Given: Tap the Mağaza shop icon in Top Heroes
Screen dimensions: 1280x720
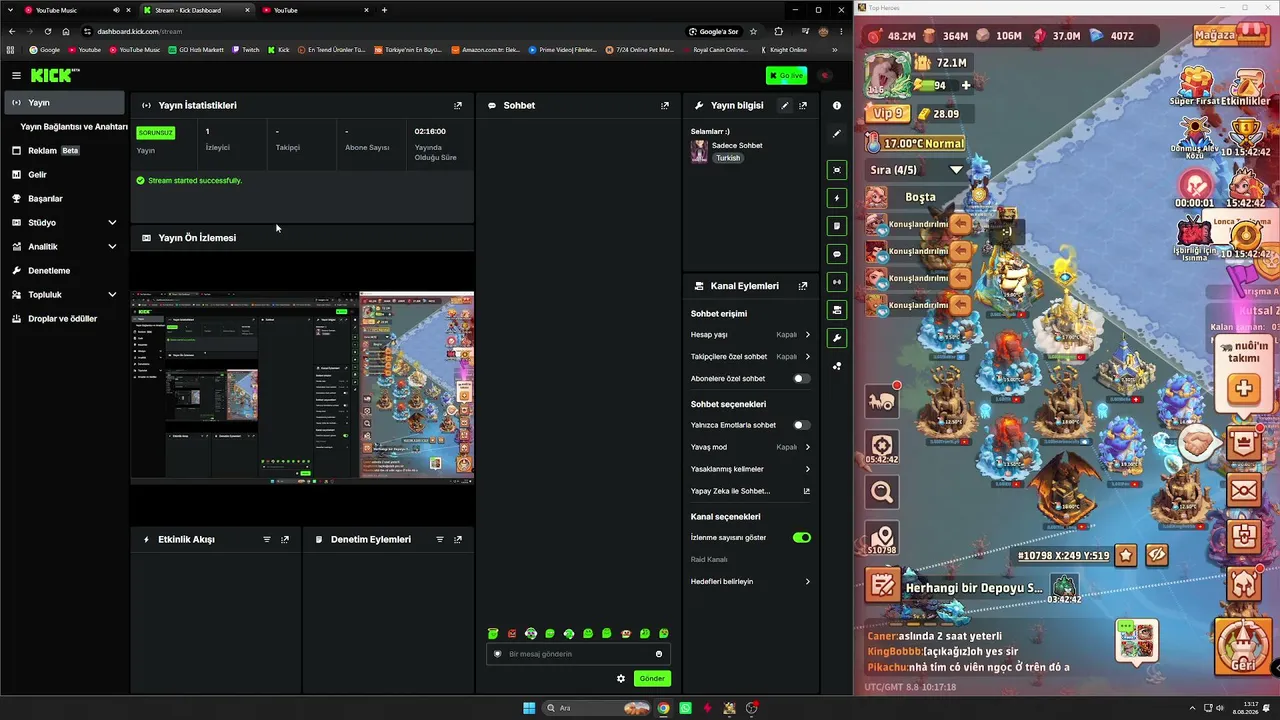Looking at the screenshot, I should coord(1231,35).
